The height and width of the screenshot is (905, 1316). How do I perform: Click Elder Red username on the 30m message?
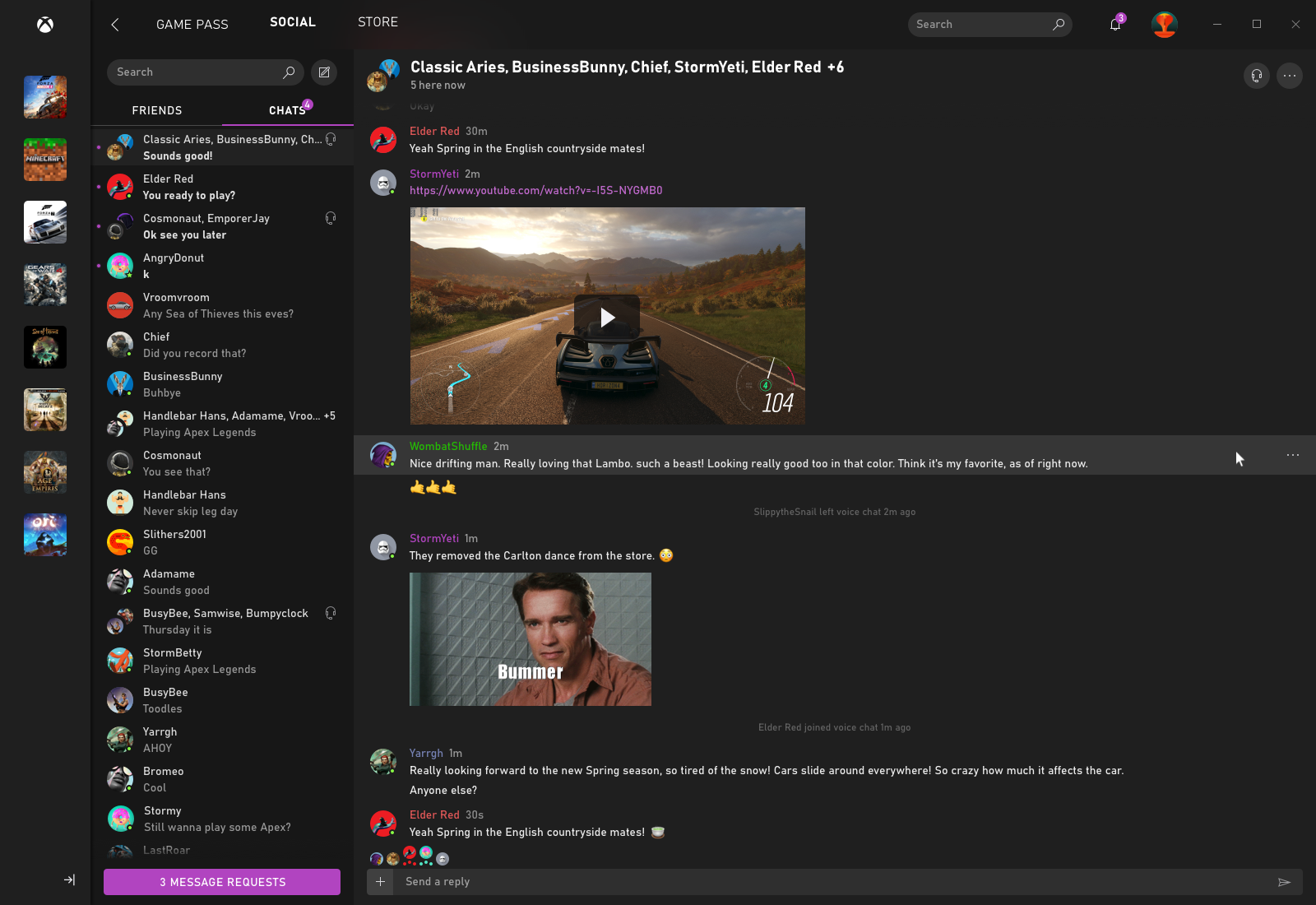[x=434, y=132]
